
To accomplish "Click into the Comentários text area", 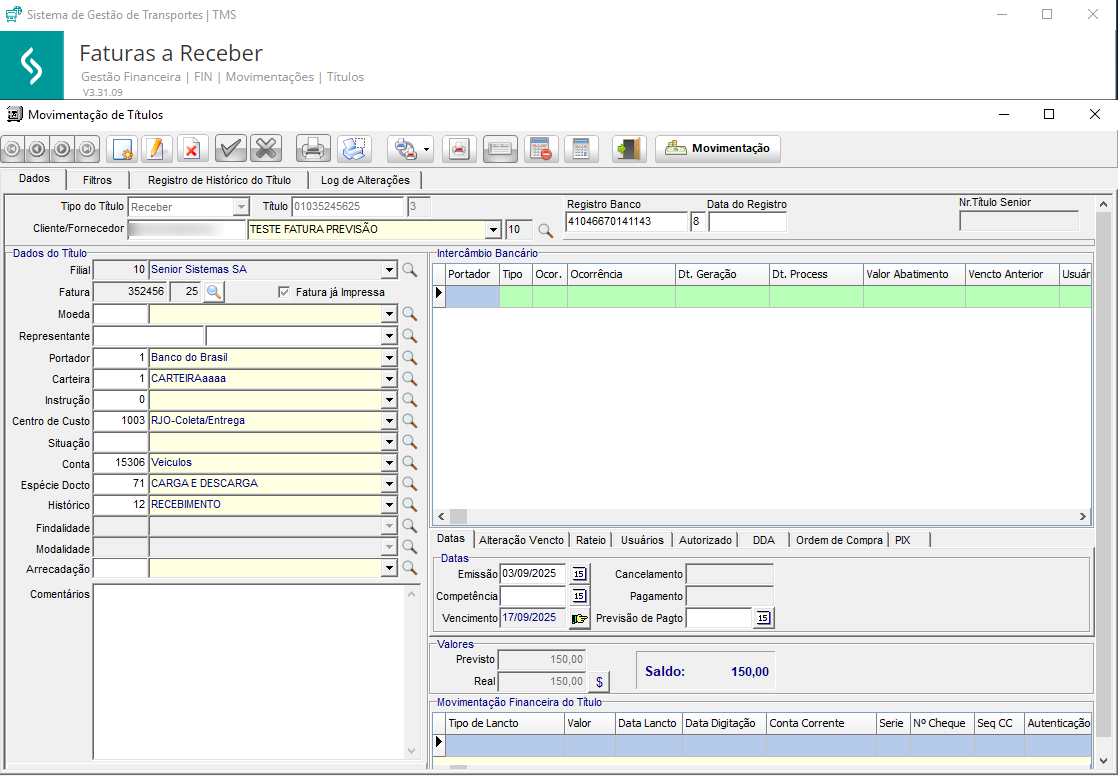I will [x=250, y=670].
